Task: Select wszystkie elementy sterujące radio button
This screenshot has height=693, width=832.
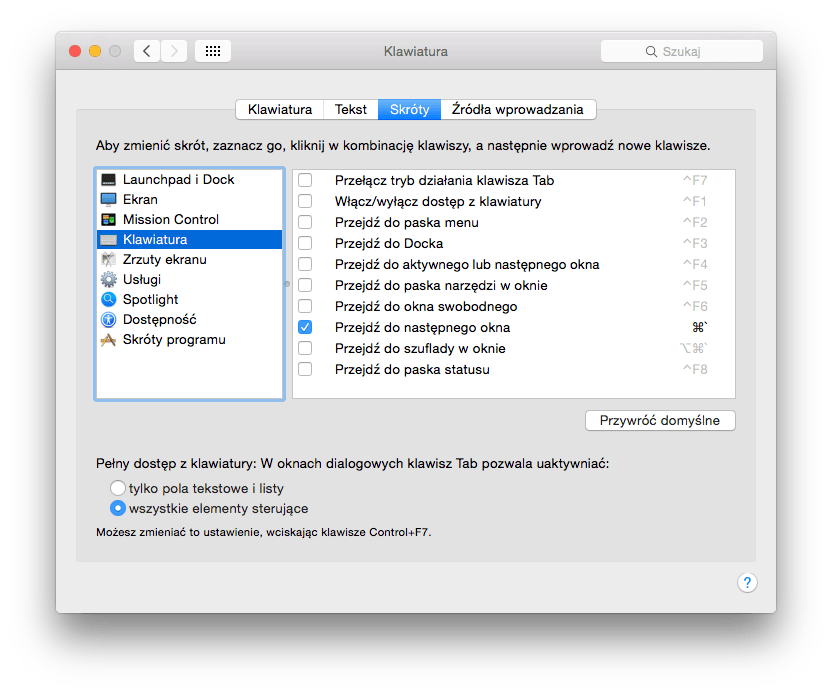Action: [x=118, y=508]
